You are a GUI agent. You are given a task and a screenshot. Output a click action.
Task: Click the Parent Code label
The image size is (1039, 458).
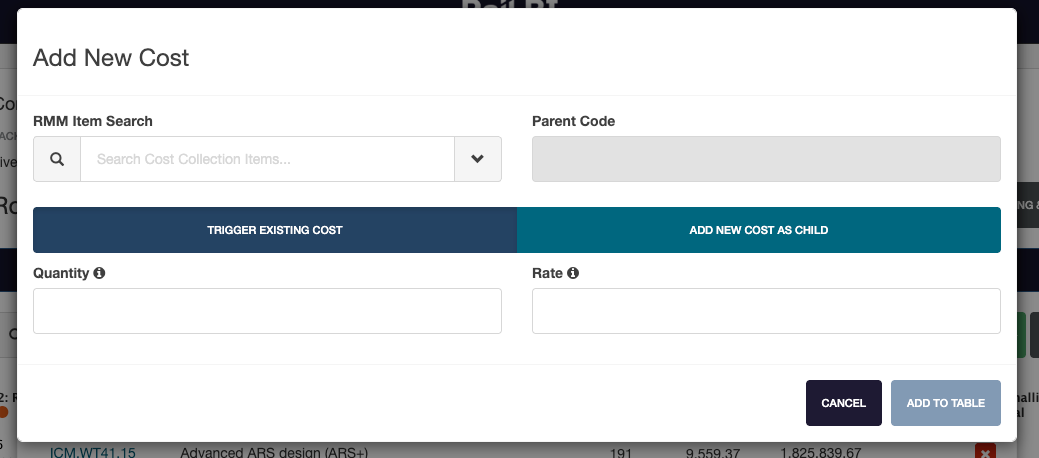coord(573,121)
